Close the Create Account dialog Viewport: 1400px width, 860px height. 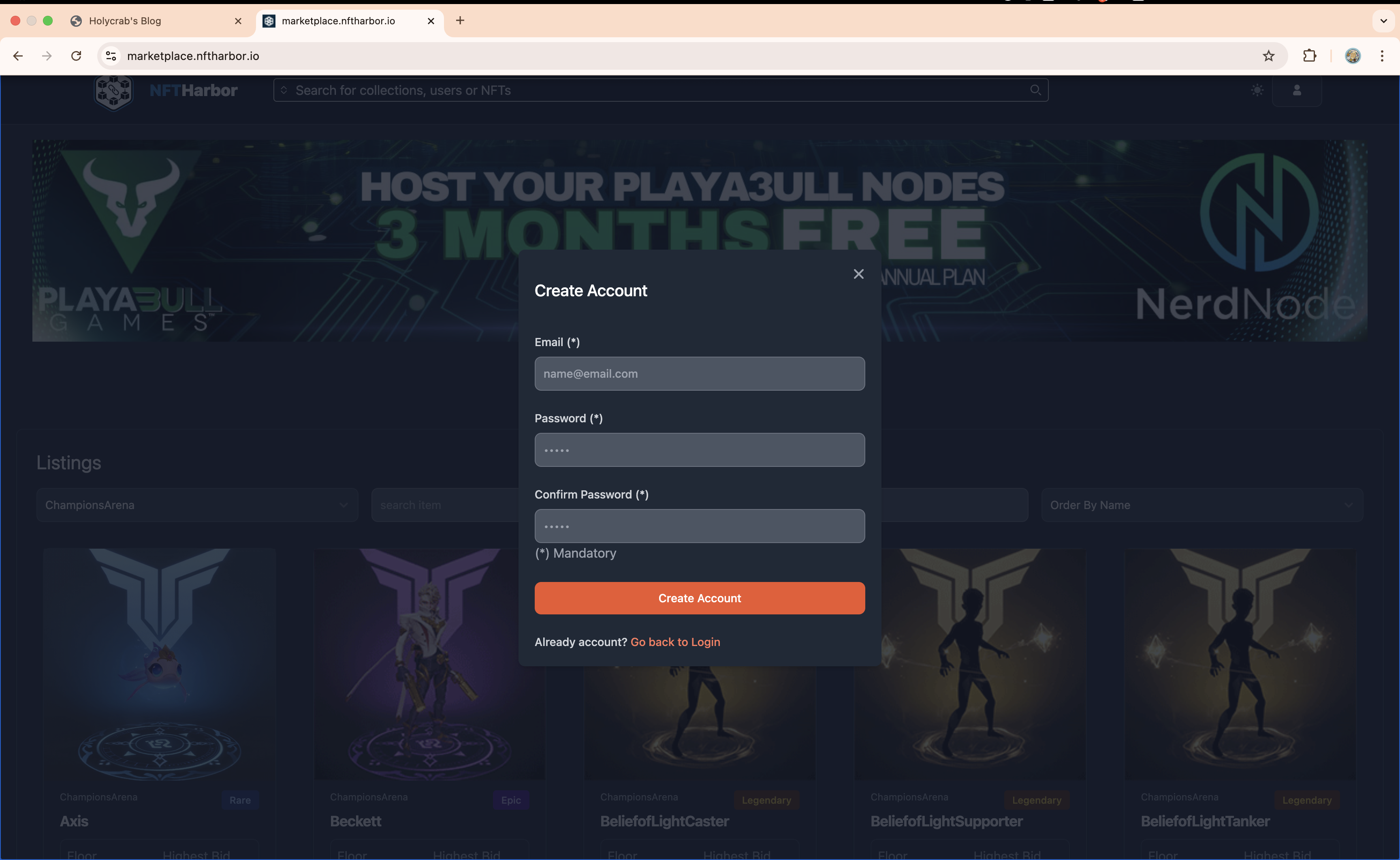pyautogui.click(x=858, y=274)
